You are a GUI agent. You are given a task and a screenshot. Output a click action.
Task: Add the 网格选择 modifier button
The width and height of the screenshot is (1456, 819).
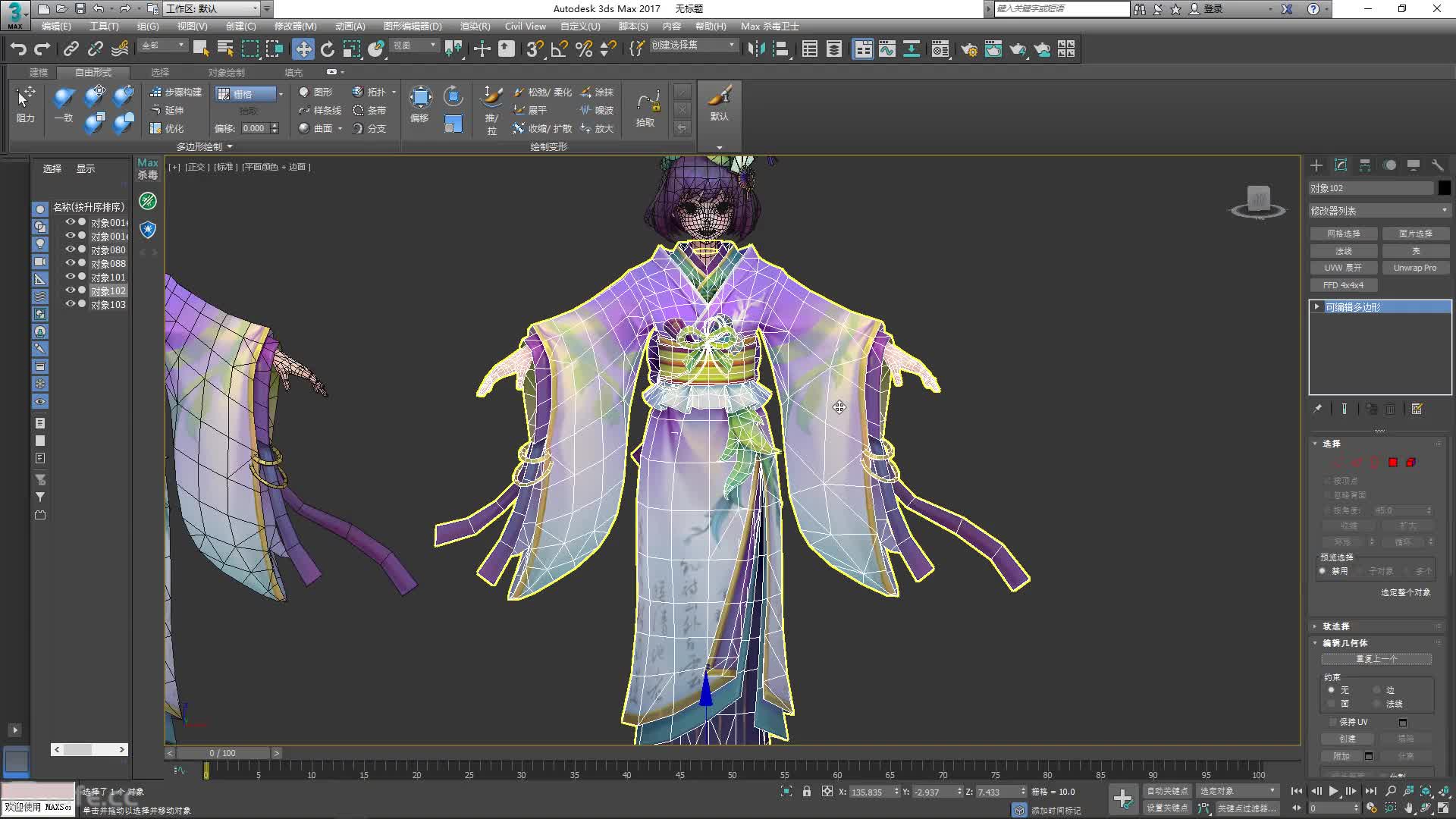coord(1344,234)
